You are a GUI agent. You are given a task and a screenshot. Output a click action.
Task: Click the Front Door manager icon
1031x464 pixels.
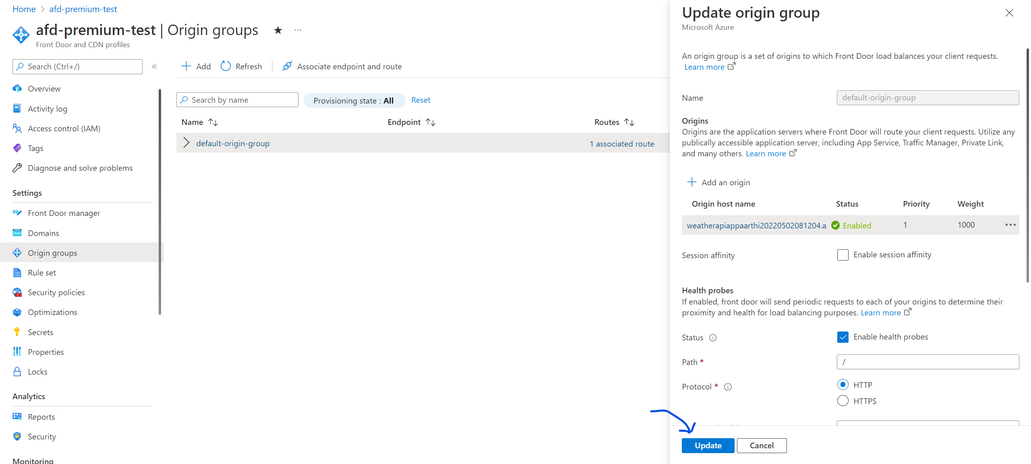[18, 213]
